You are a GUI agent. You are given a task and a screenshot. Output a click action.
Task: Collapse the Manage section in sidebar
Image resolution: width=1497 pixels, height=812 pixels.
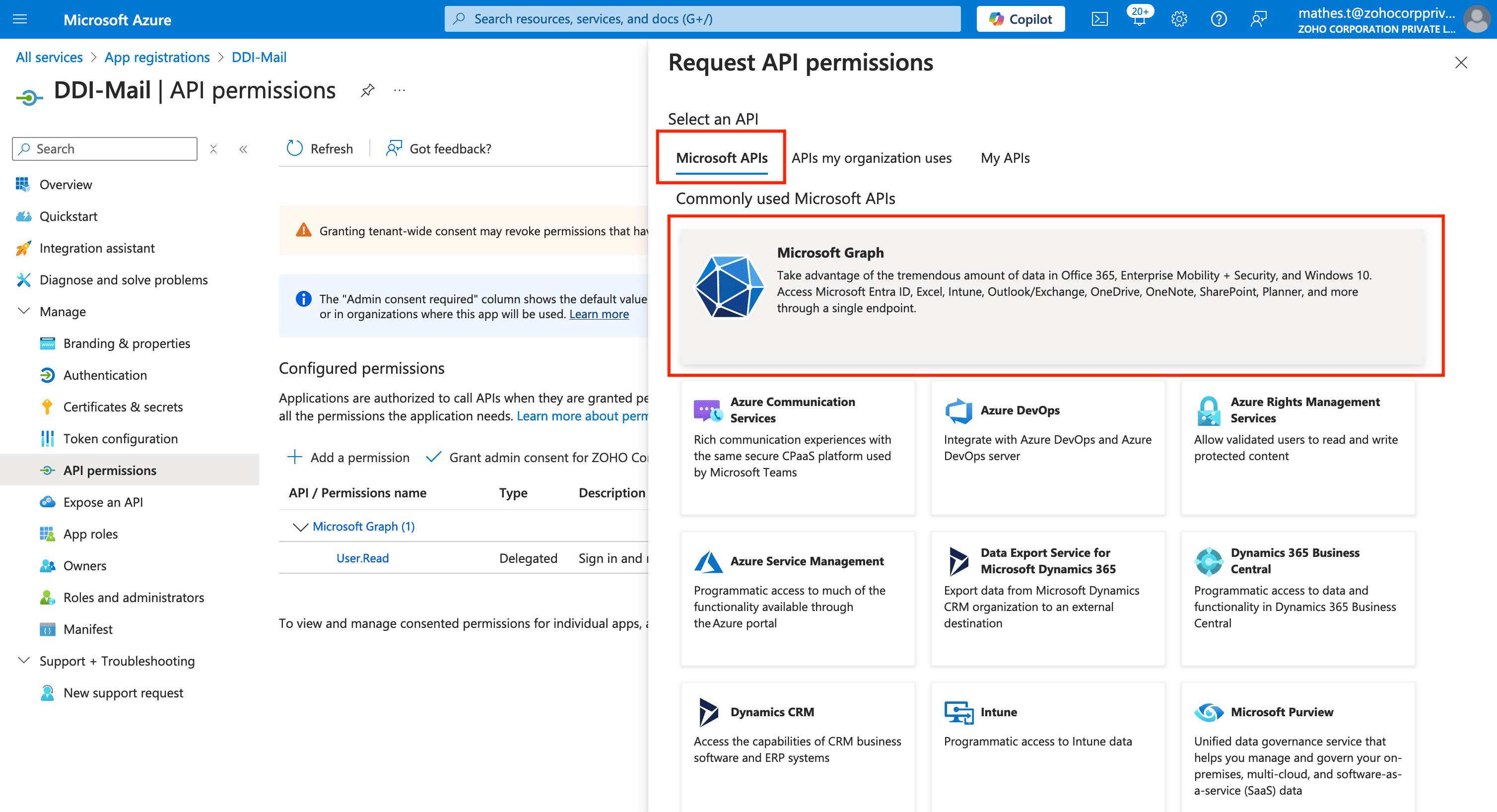coord(24,311)
